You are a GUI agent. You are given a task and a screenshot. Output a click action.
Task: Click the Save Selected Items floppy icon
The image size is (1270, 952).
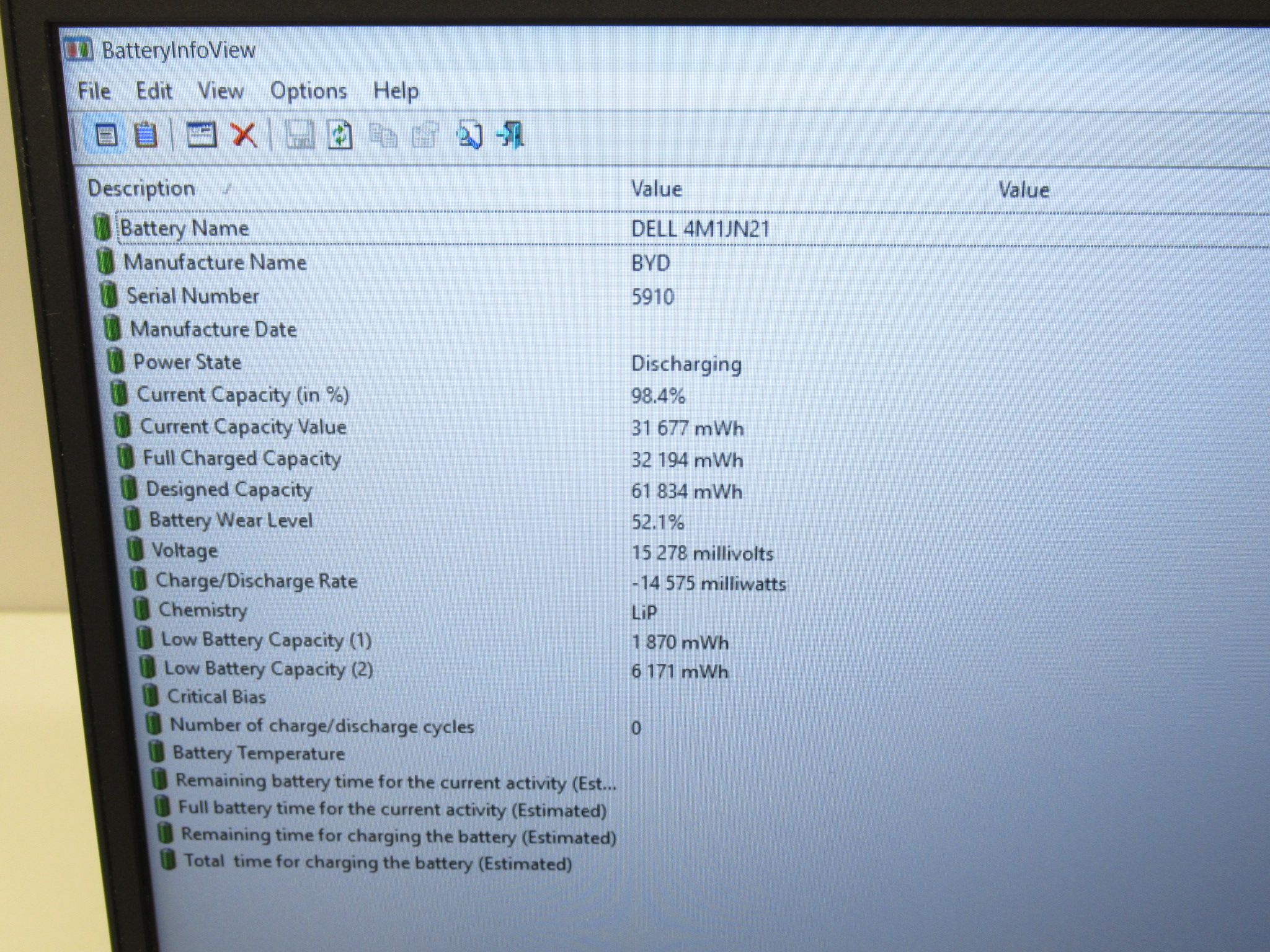point(300,134)
